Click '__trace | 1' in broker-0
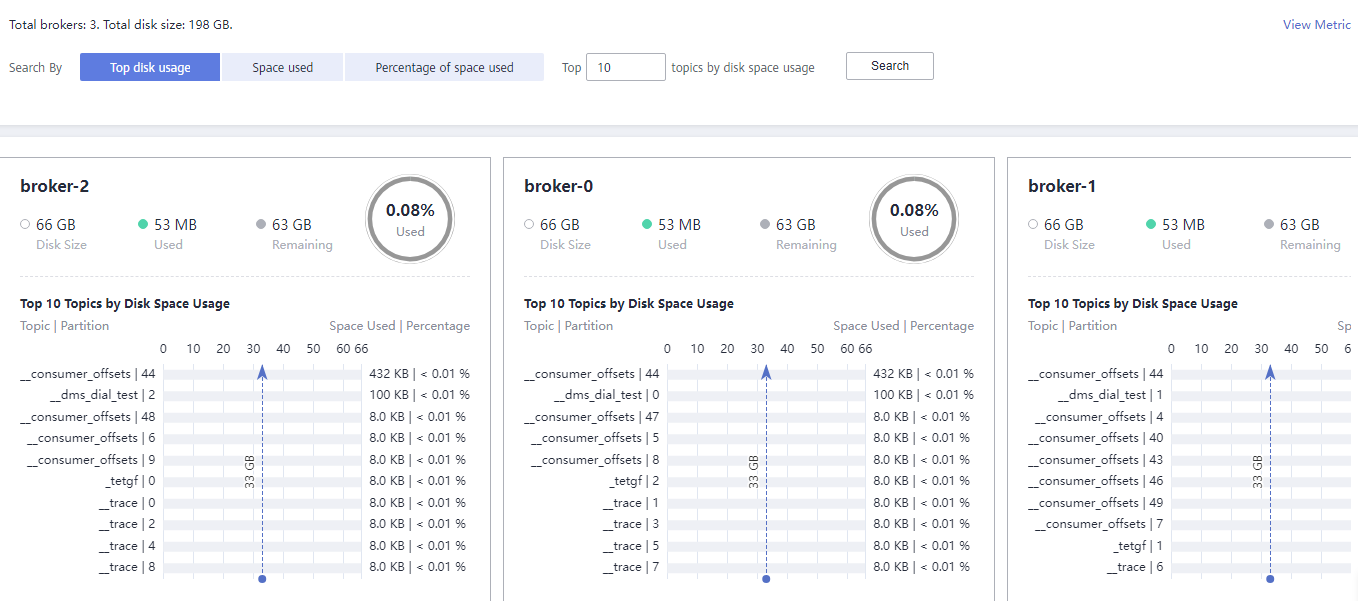The height and width of the screenshot is (601, 1358). point(631,503)
